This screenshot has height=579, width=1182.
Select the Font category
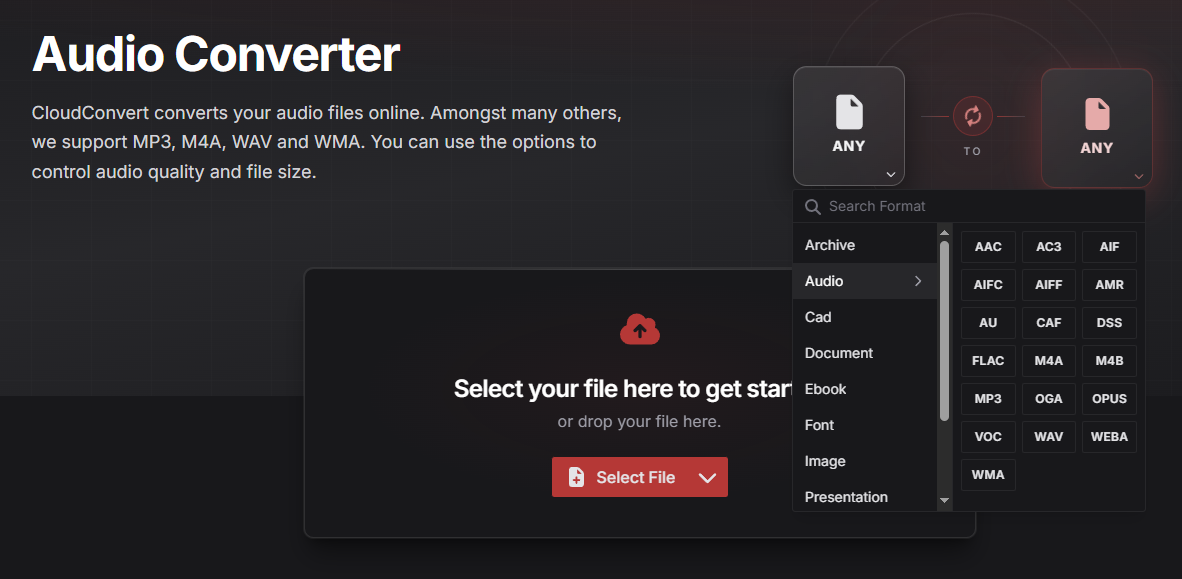865,425
